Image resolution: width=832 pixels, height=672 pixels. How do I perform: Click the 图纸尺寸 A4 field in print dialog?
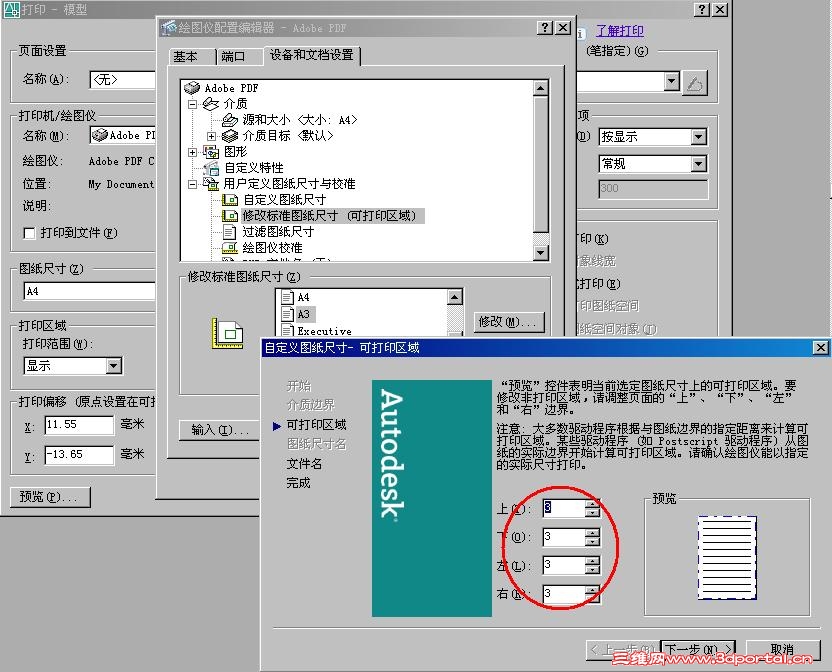click(x=89, y=291)
